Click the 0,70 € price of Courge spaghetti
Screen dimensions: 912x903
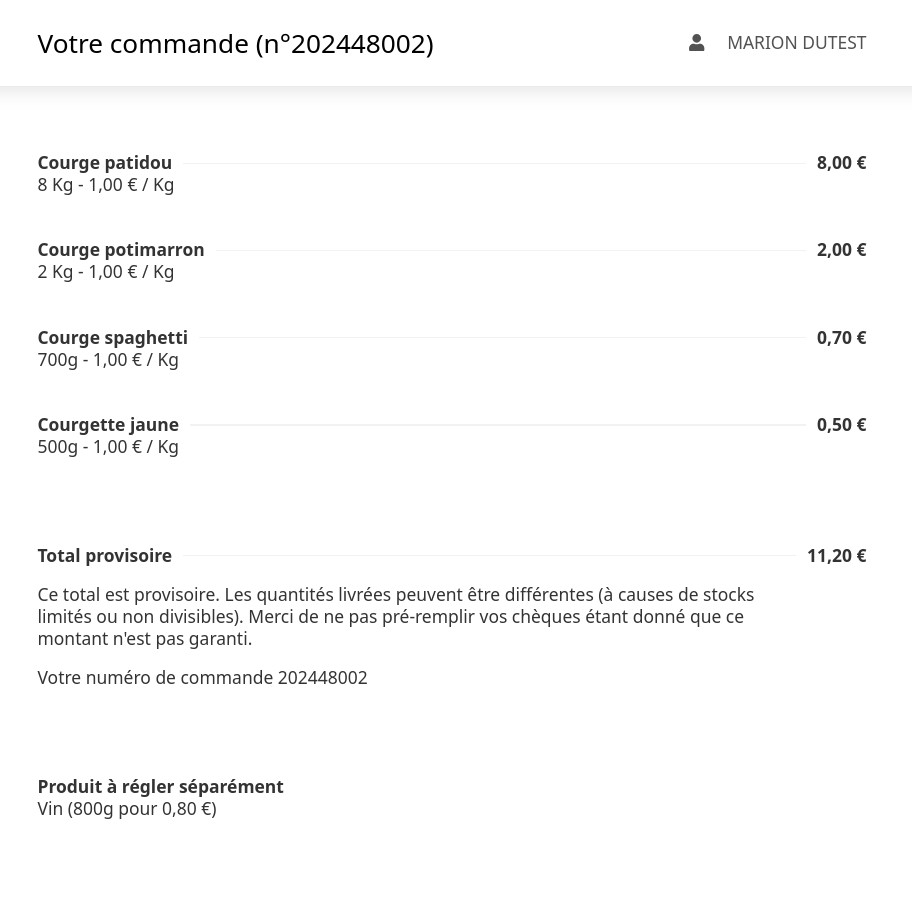point(841,337)
